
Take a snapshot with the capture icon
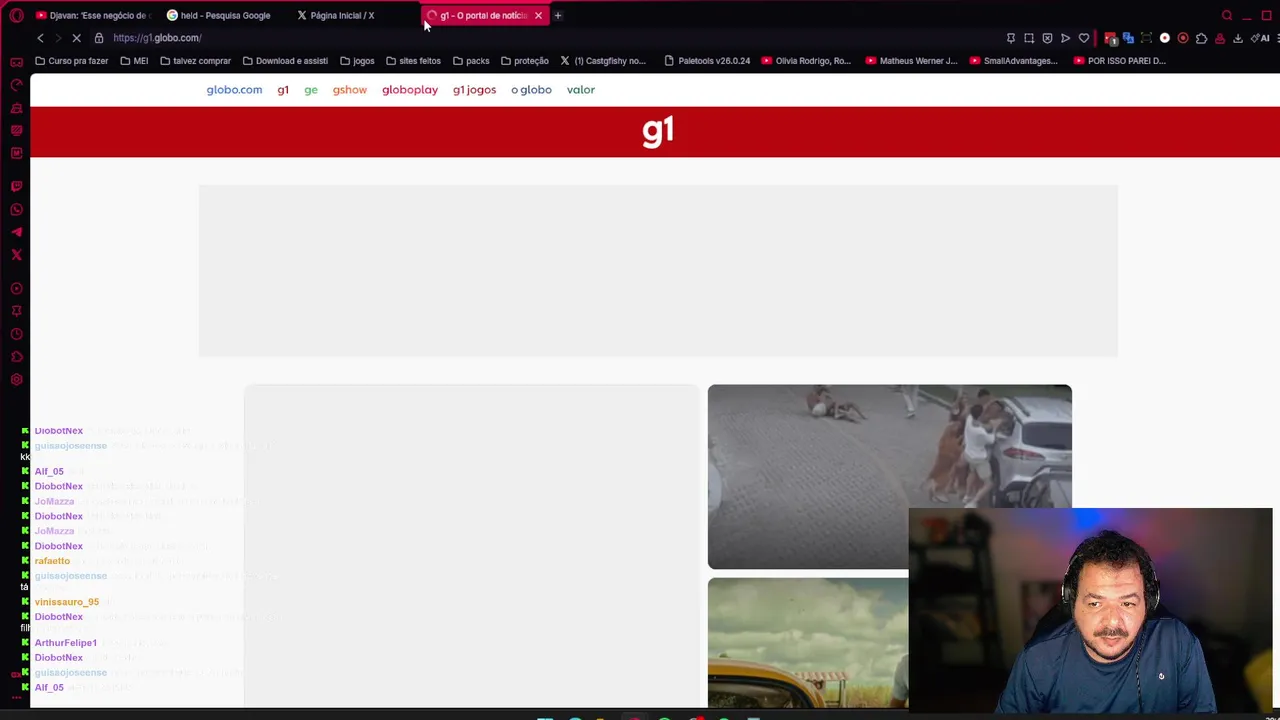click(1029, 38)
